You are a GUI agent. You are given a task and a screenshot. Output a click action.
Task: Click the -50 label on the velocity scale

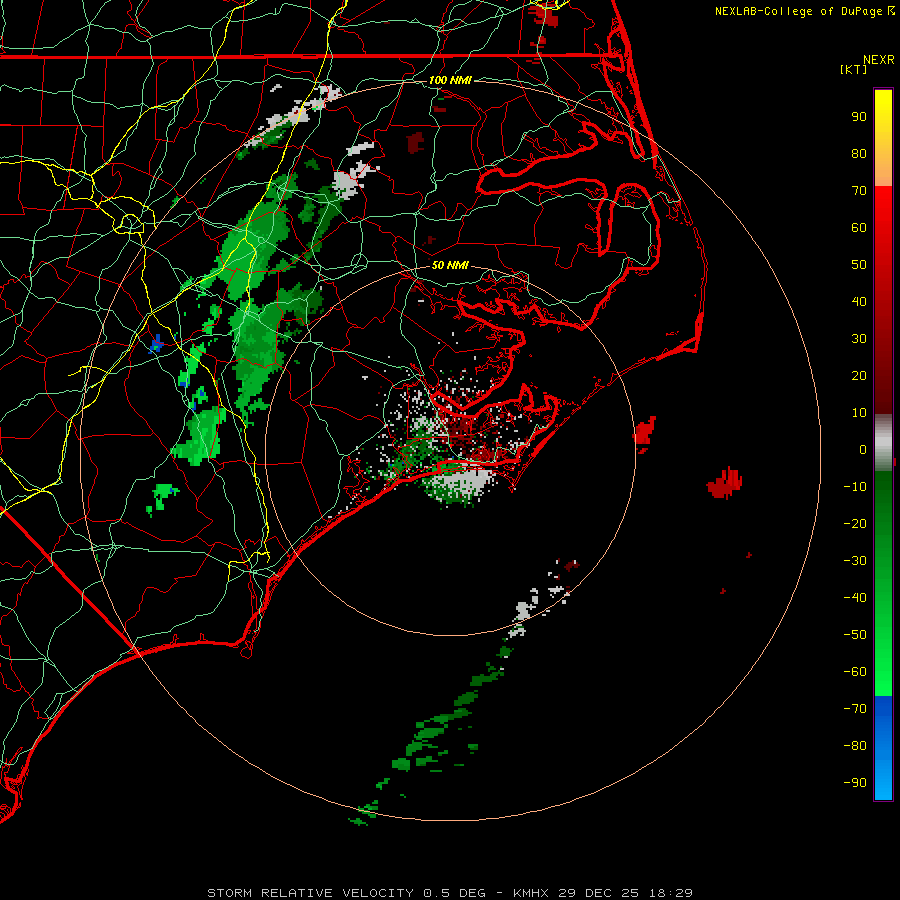[x=855, y=634]
